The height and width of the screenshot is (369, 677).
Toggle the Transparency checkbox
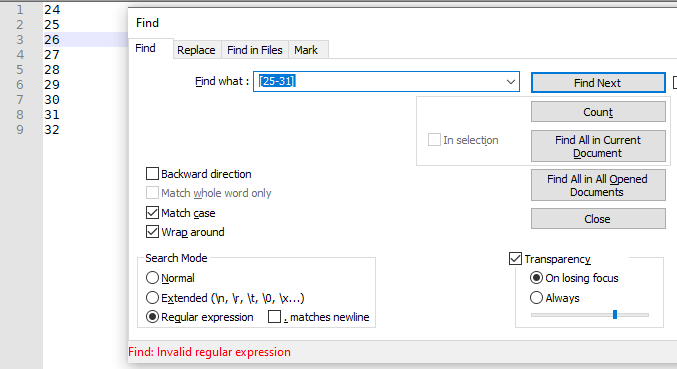516,259
